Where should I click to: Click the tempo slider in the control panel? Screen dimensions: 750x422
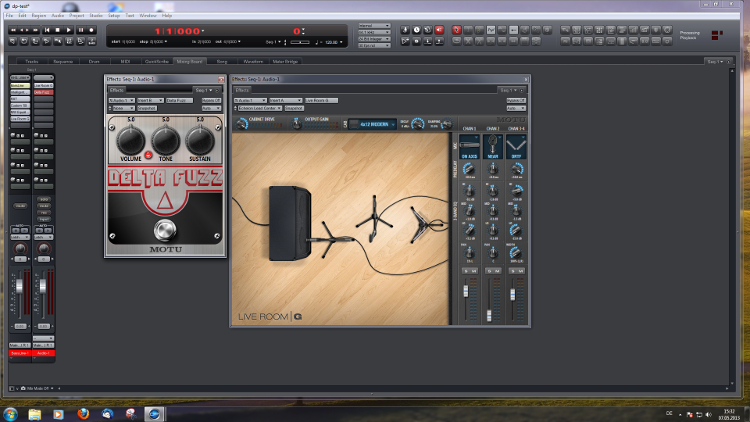300,42
